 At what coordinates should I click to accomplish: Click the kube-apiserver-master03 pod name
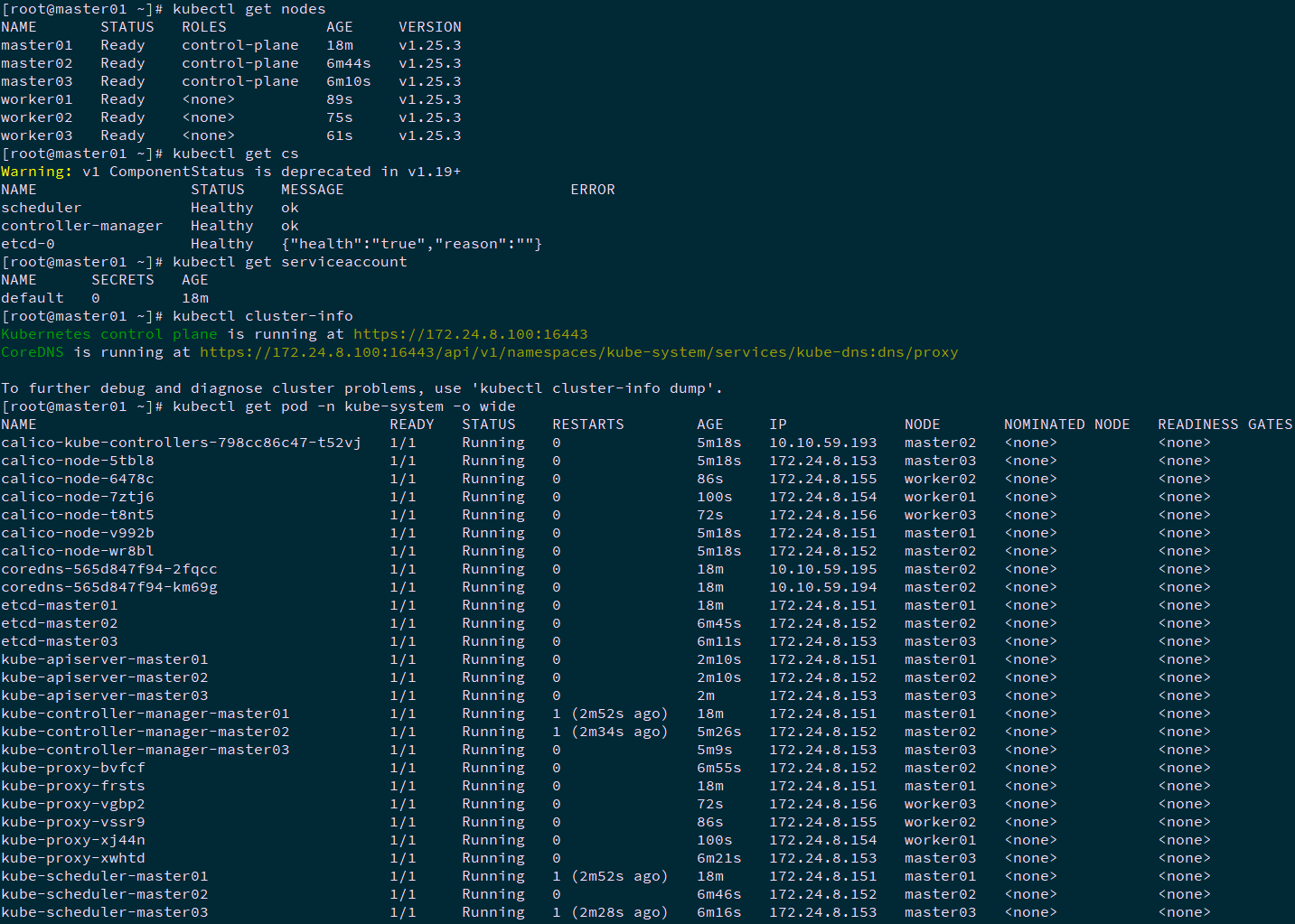point(105,695)
